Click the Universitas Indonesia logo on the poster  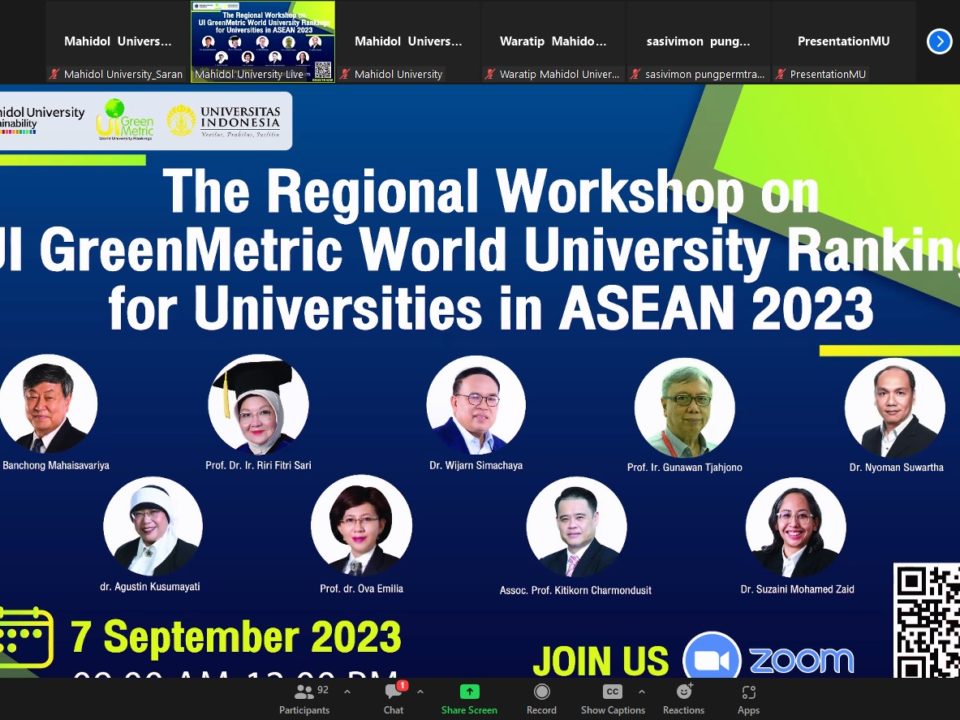(223, 121)
